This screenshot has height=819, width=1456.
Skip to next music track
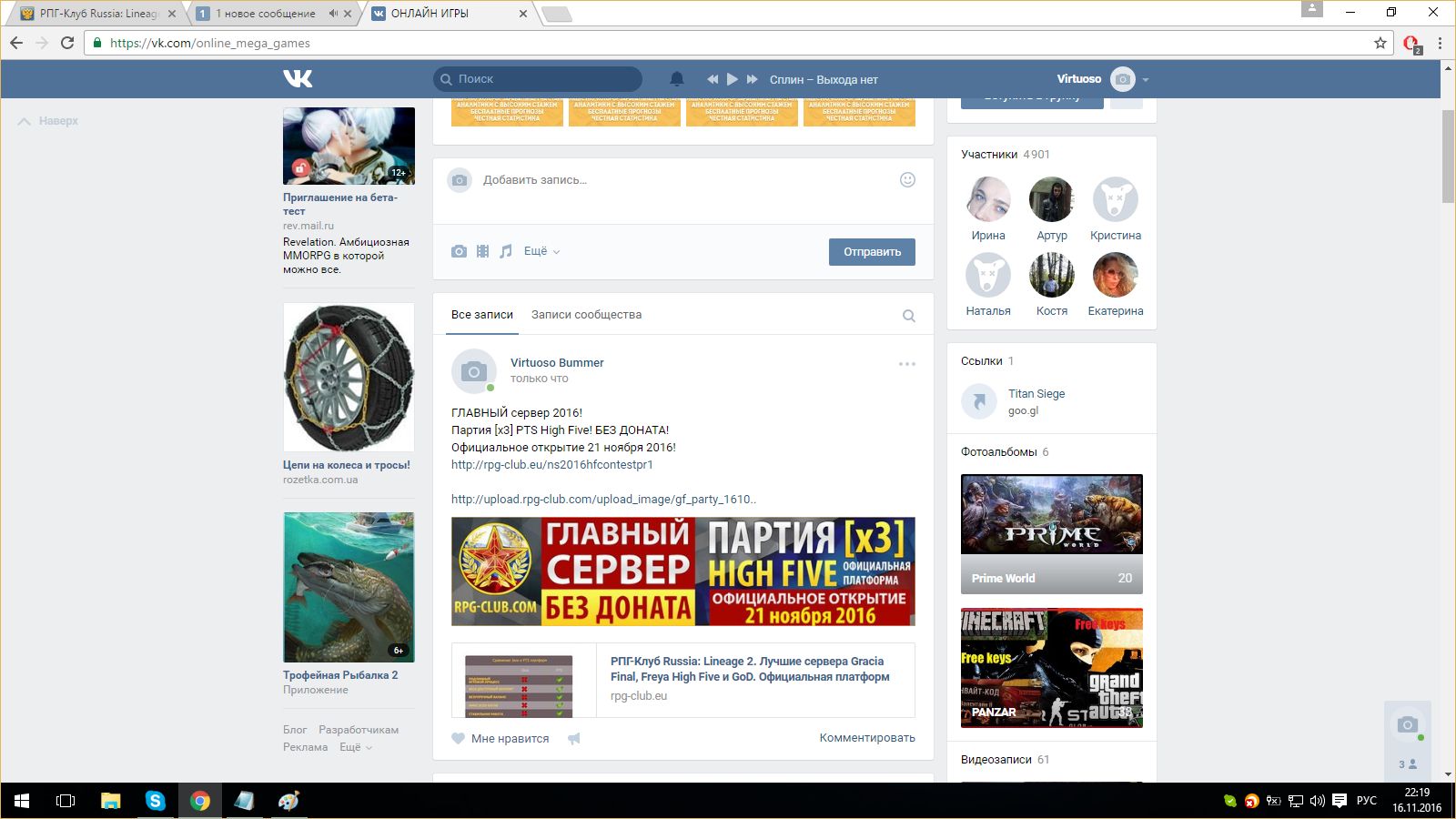click(x=752, y=79)
